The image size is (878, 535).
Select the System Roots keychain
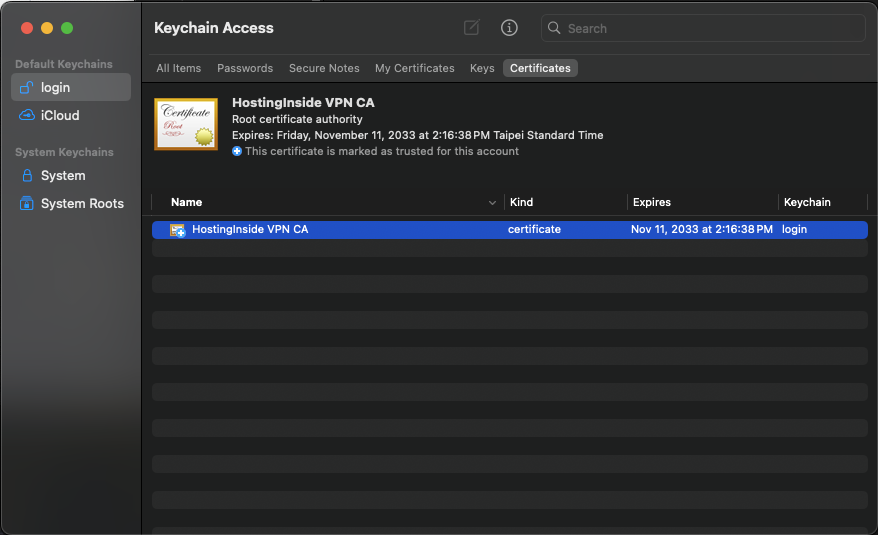tap(71, 203)
